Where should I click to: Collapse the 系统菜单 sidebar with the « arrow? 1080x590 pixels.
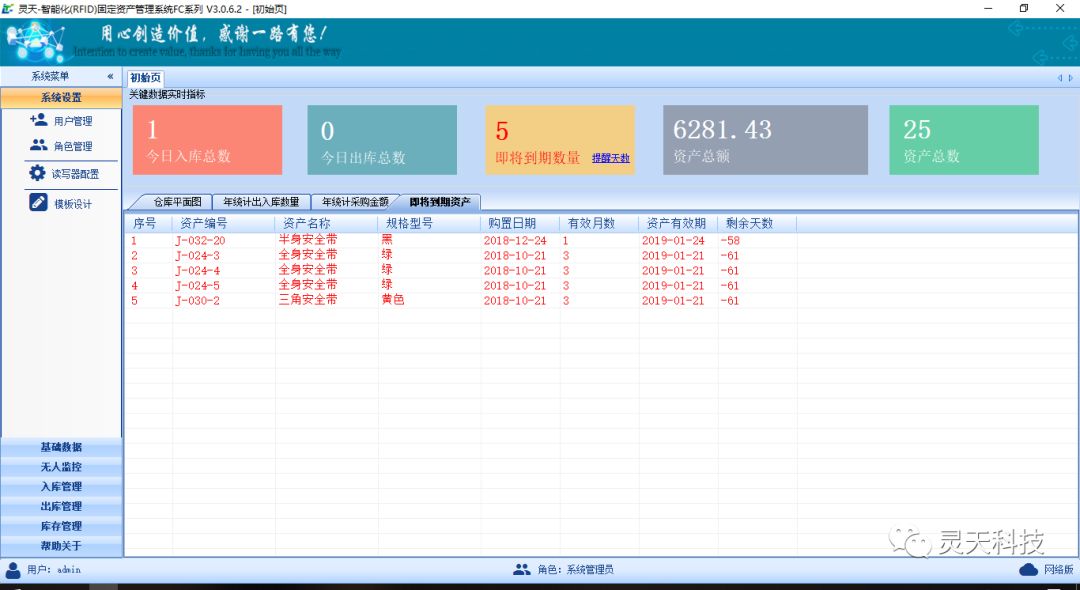(110, 75)
